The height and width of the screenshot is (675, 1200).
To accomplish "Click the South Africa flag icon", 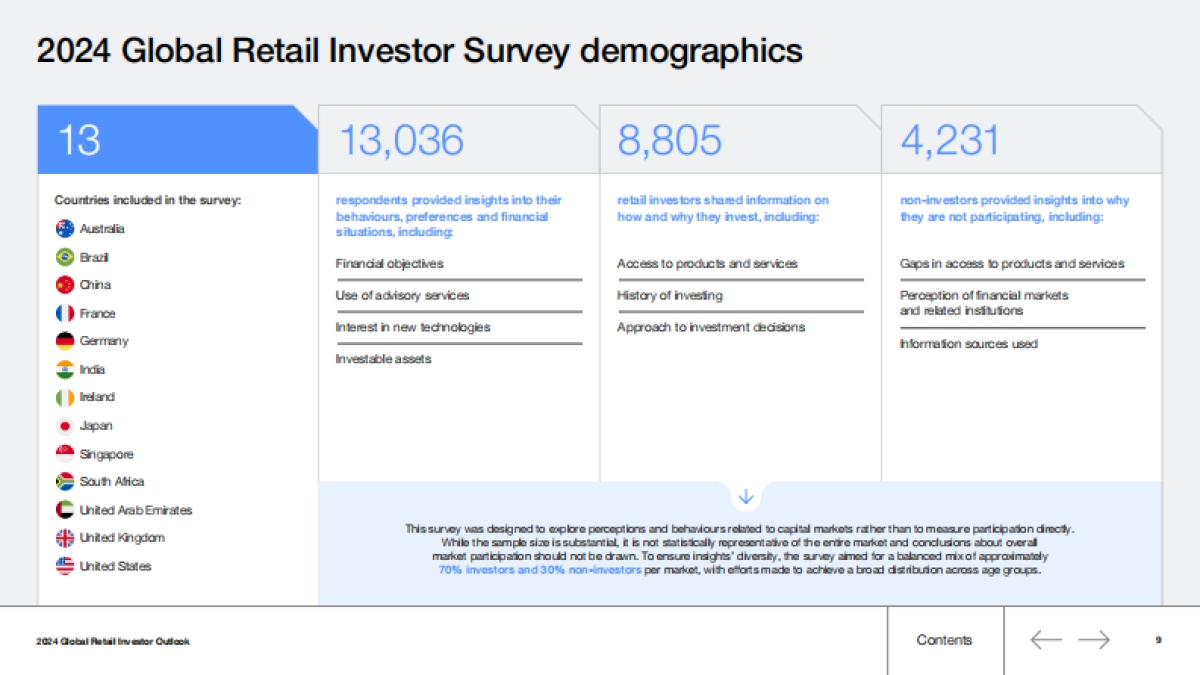I will click(x=65, y=482).
